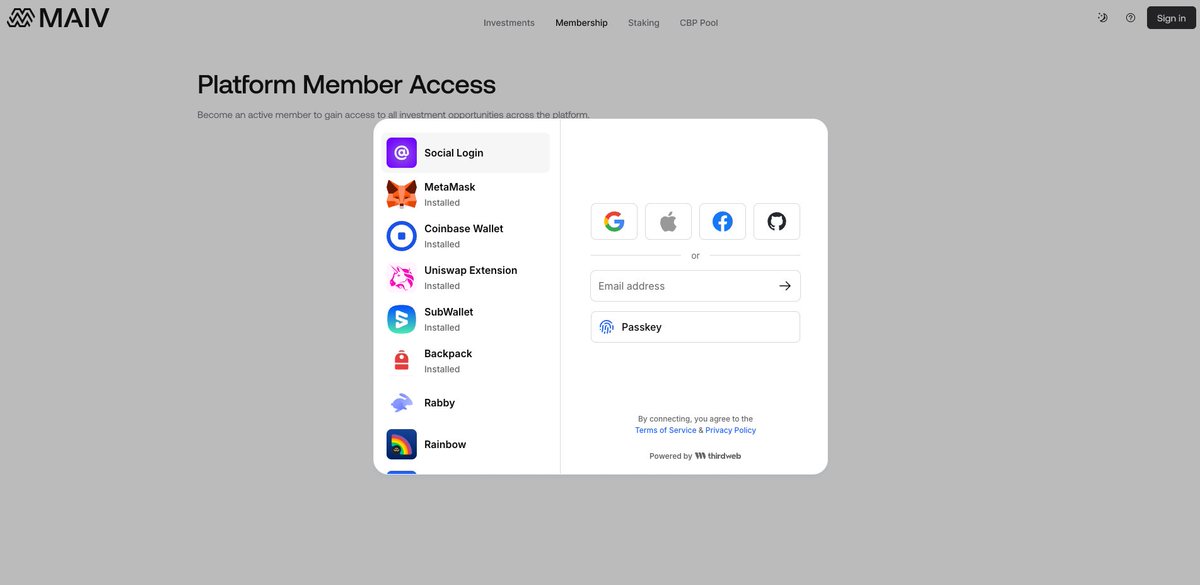Click the Social Login @ icon
Viewport: 1200px width, 585px height.
[401, 153]
